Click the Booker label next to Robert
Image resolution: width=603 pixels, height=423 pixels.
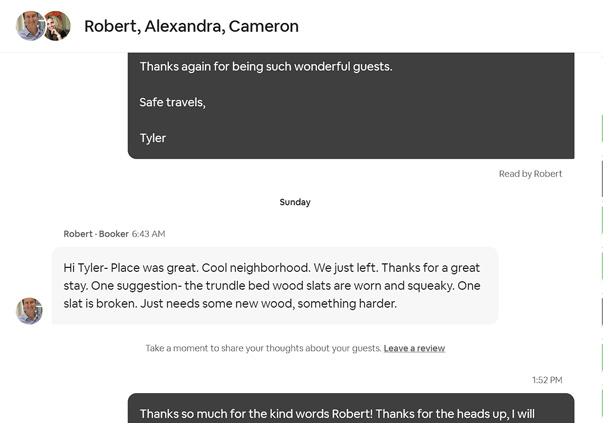tap(112, 234)
